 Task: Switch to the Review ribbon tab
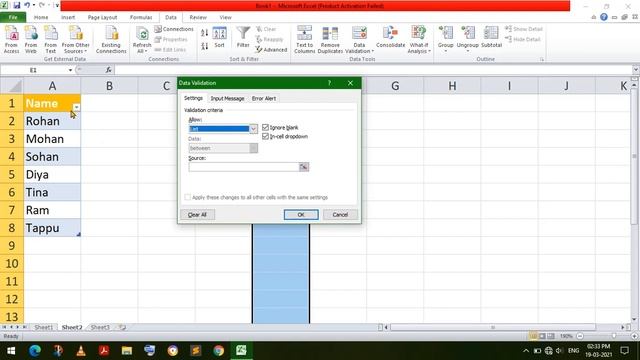(198, 18)
